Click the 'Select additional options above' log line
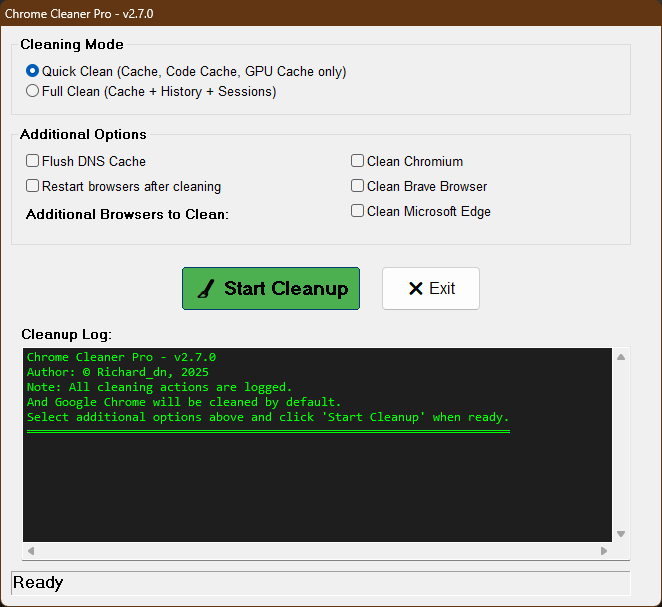This screenshot has height=607, width=662. click(x=268, y=417)
